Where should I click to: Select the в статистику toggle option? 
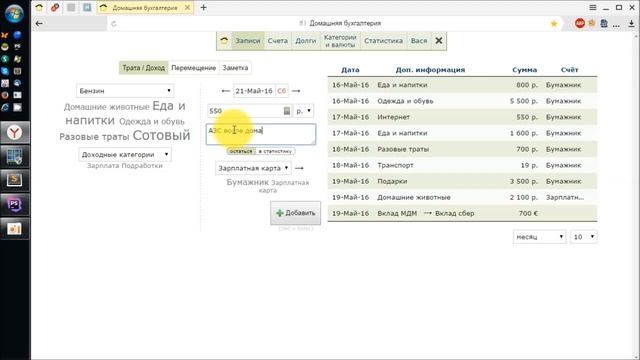(x=275, y=151)
